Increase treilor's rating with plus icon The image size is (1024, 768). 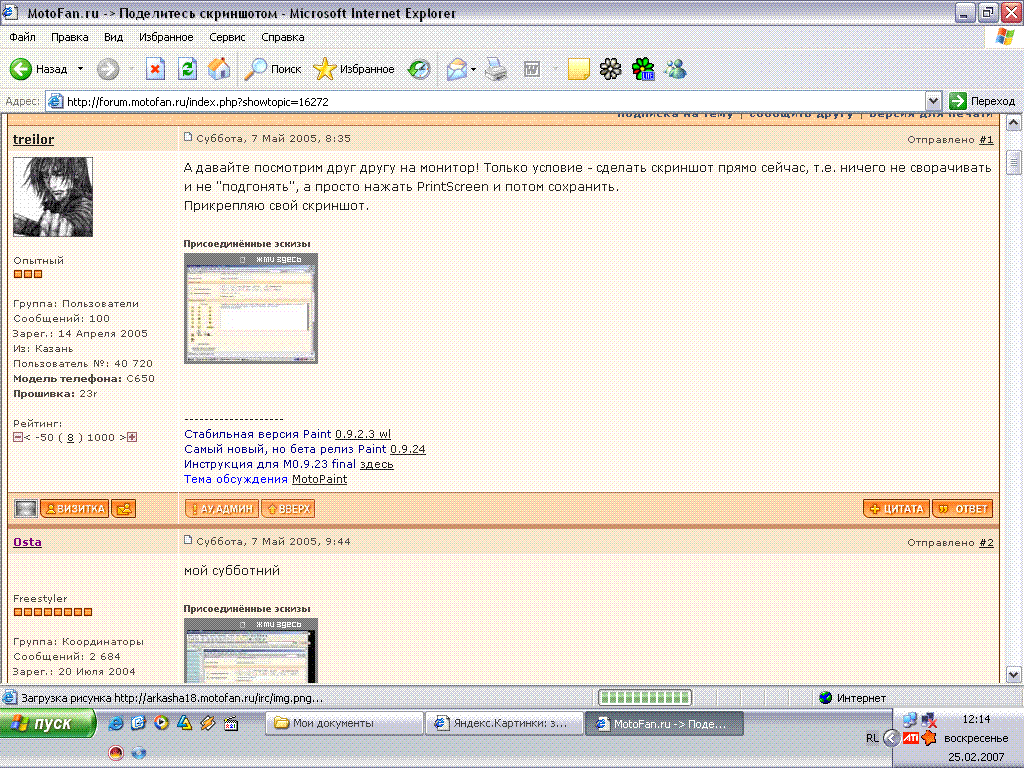[132, 437]
